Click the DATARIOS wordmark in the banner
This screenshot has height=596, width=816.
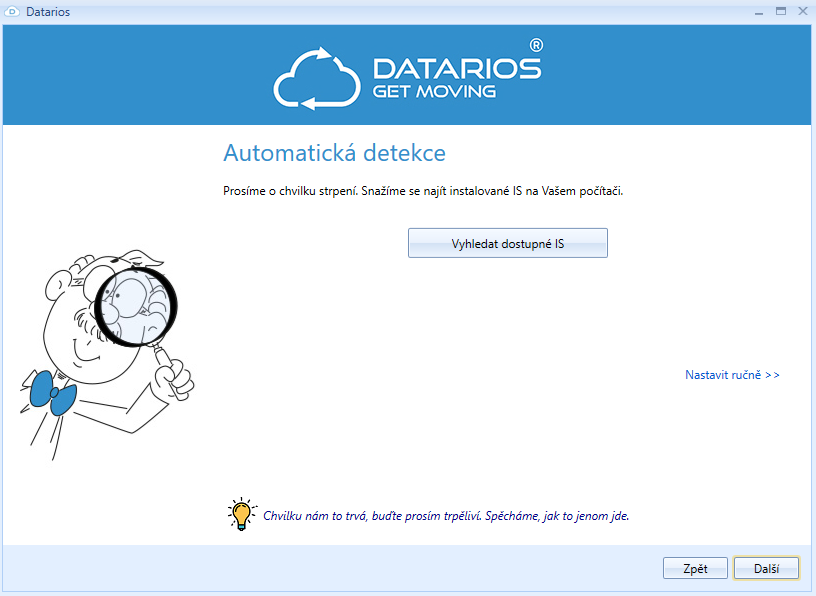pos(457,68)
